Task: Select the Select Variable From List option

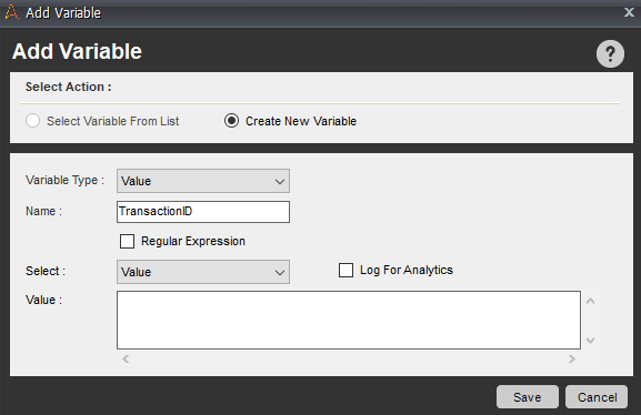Action: pos(34,121)
